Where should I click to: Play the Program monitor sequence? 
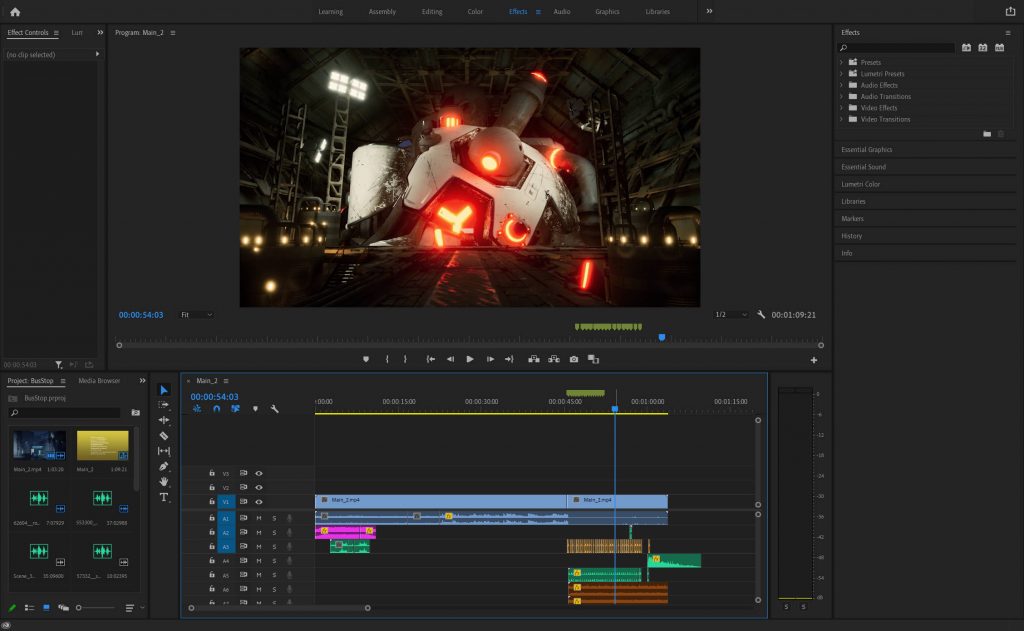click(470, 359)
